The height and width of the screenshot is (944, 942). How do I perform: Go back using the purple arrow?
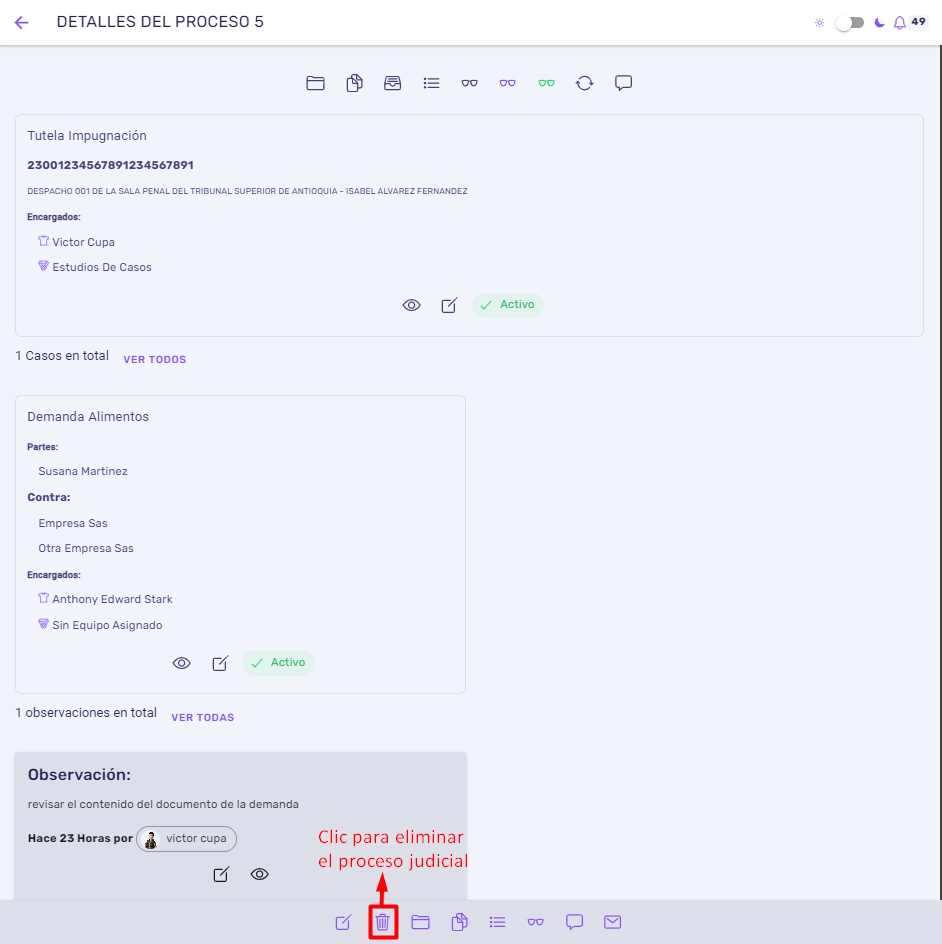[22, 23]
